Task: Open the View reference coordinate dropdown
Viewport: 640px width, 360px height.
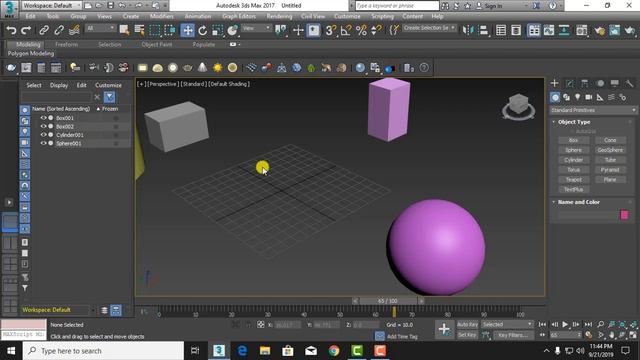Action: [256, 28]
